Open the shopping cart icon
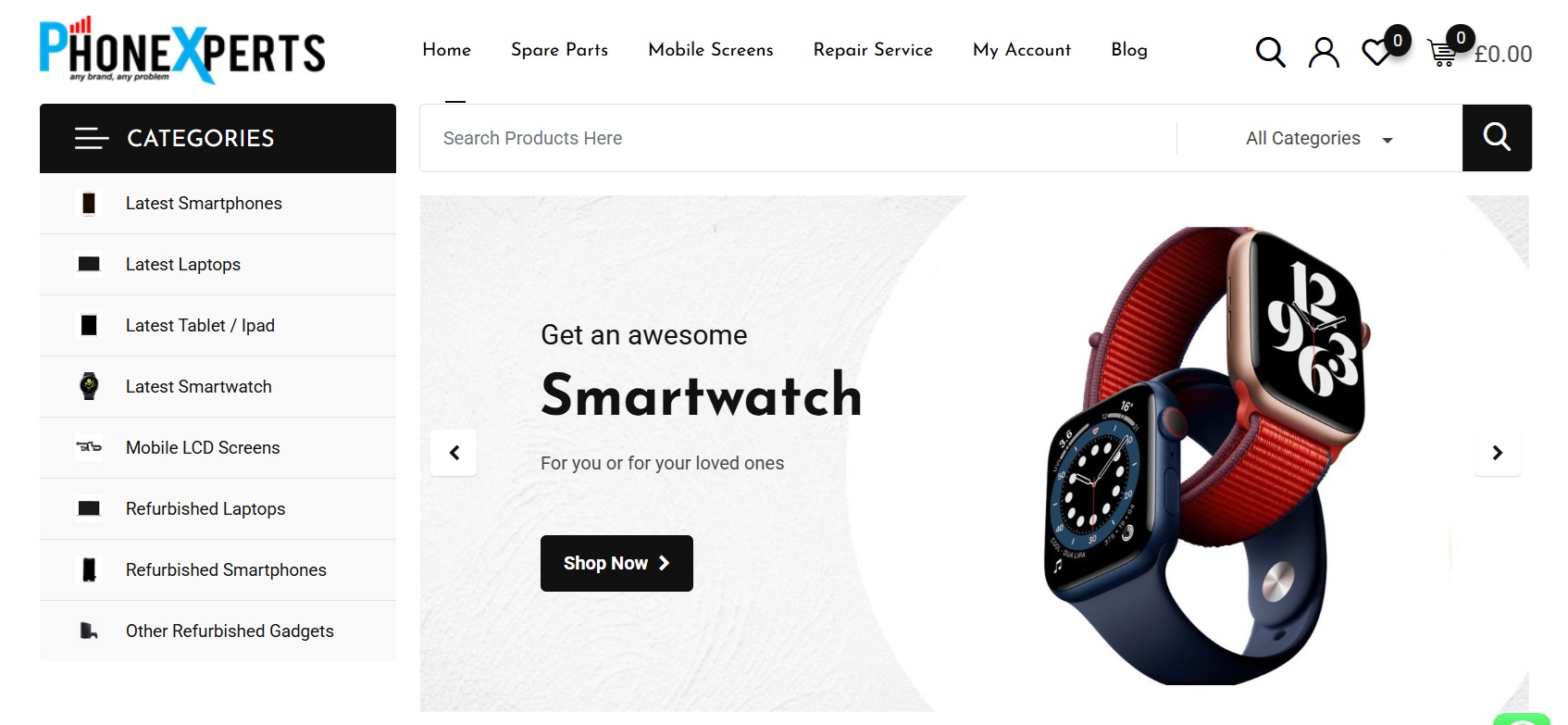Viewport: 1568px width, 725px height. click(1441, 53)
